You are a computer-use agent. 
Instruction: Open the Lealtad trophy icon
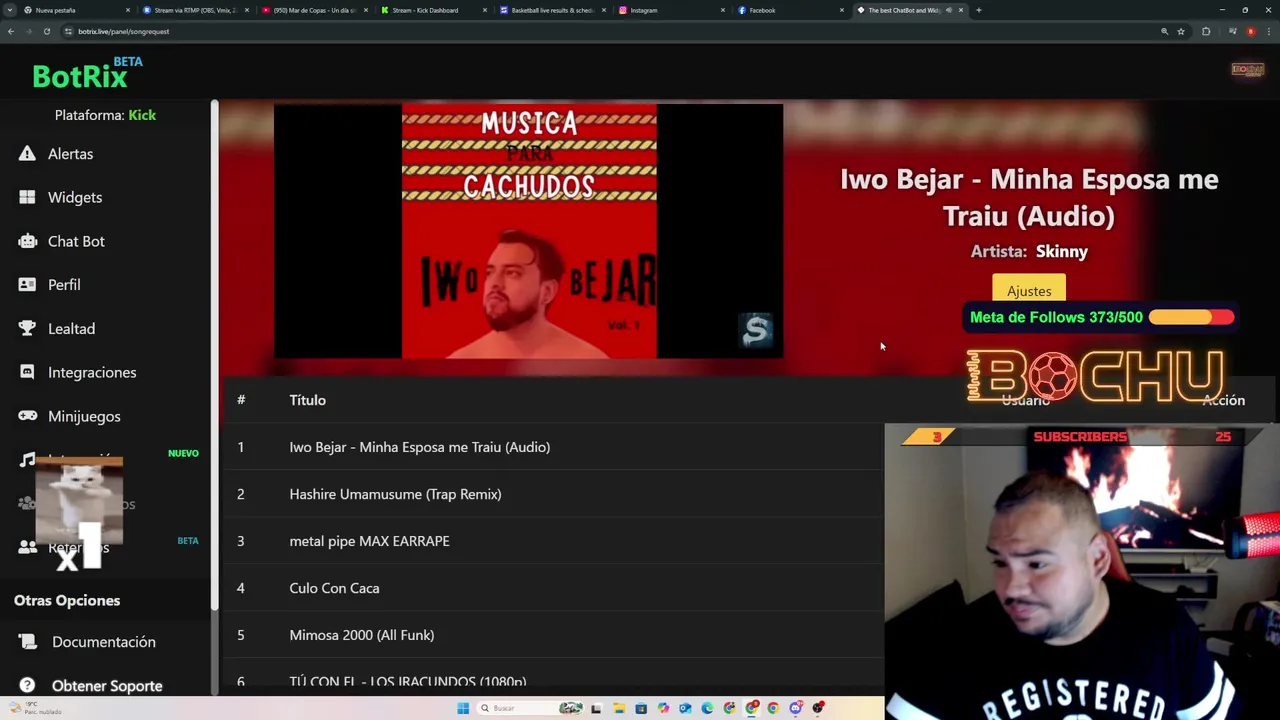point(27,328)
